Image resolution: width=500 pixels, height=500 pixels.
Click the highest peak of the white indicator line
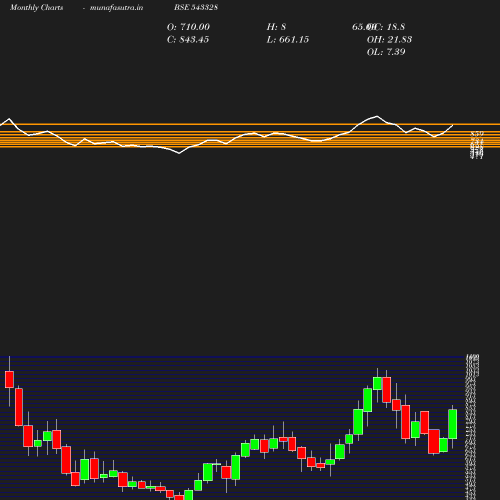(x=377, y=116)
